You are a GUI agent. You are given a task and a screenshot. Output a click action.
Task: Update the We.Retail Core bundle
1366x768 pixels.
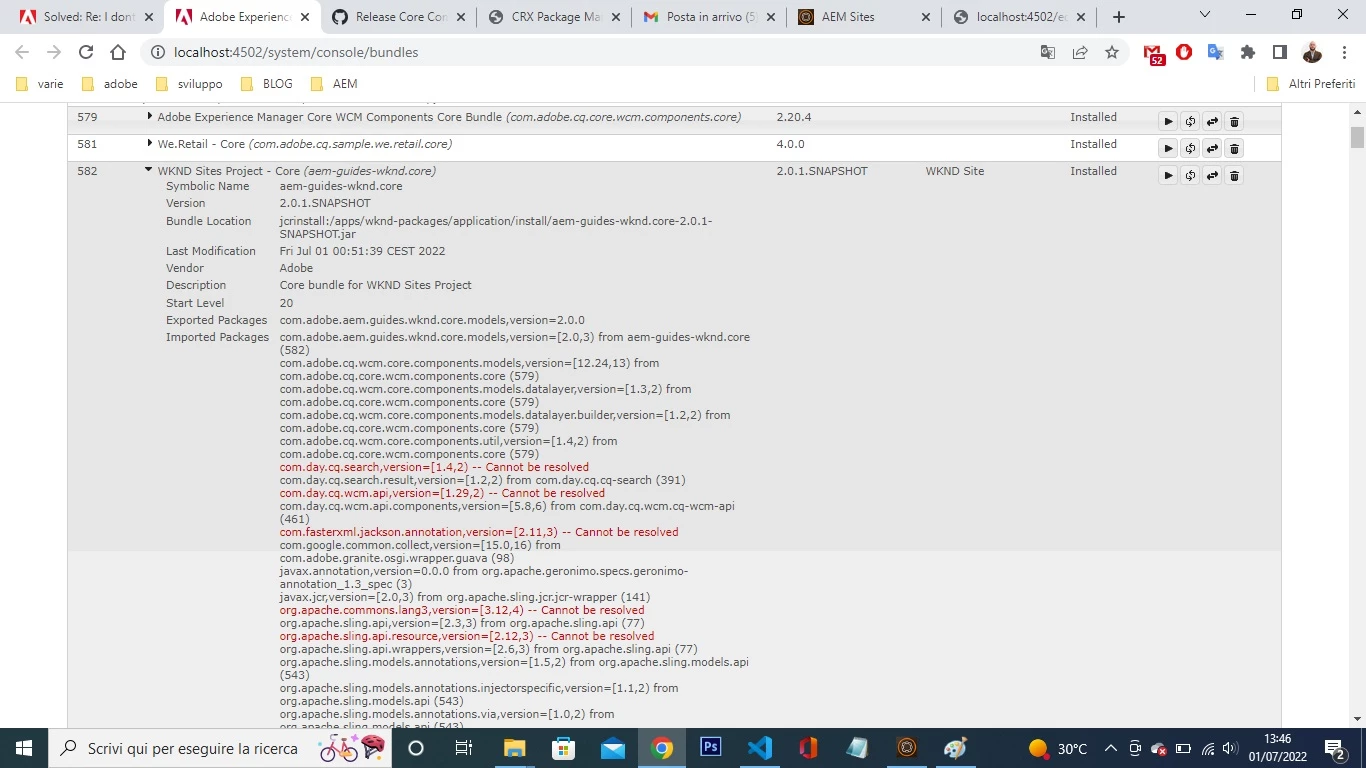(x=1212, y=148)
